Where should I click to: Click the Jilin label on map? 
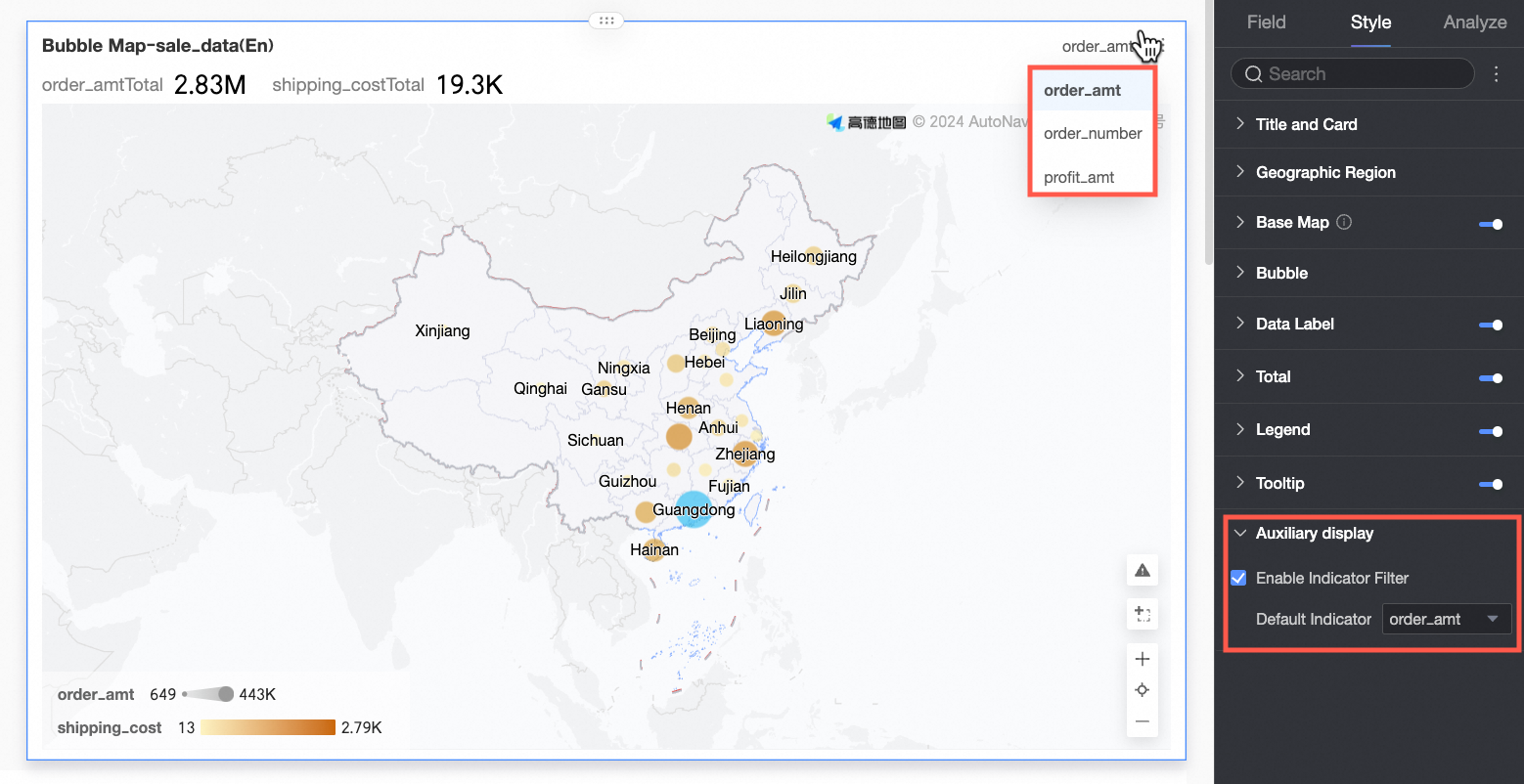tap(793, 293)
